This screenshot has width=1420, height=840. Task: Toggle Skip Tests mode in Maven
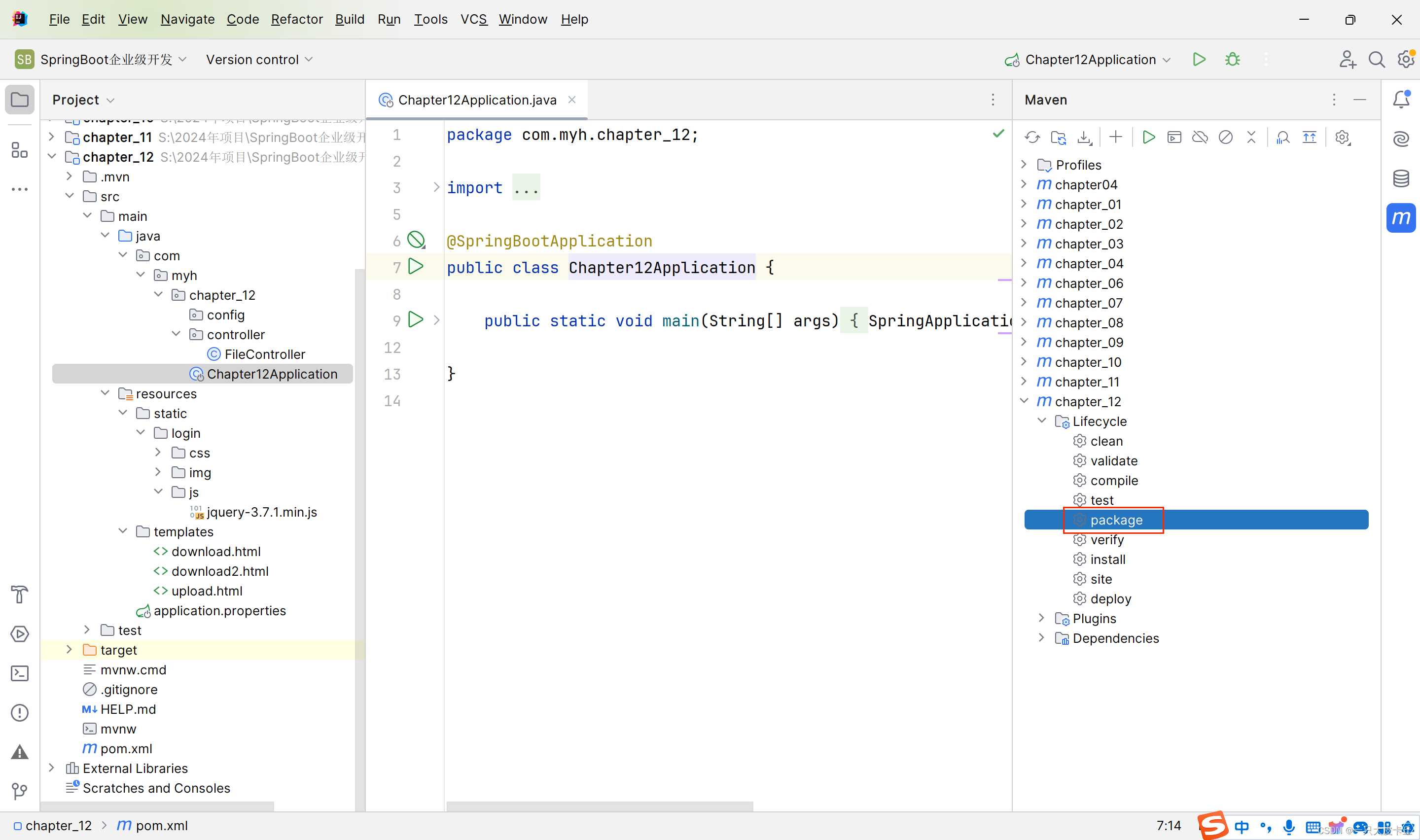tap(1225, 138)
